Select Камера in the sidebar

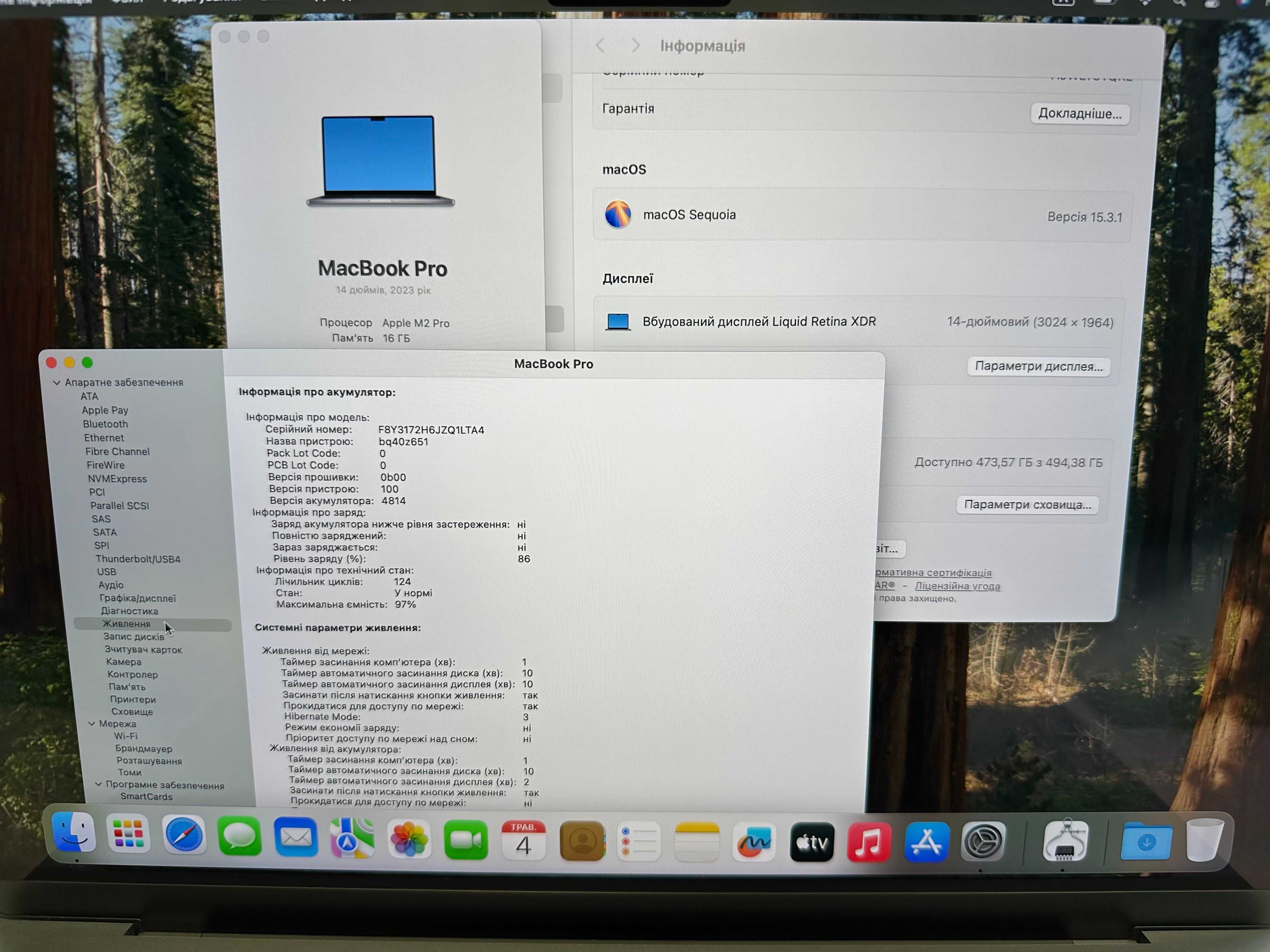[x=123, y=662]
